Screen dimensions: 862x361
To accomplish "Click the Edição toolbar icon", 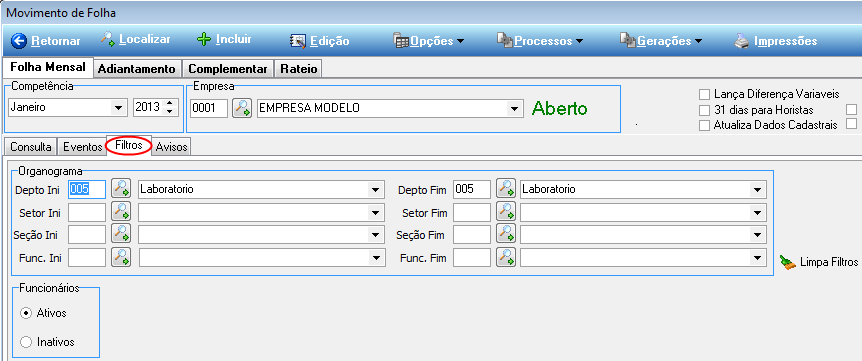I will [298, 41].
